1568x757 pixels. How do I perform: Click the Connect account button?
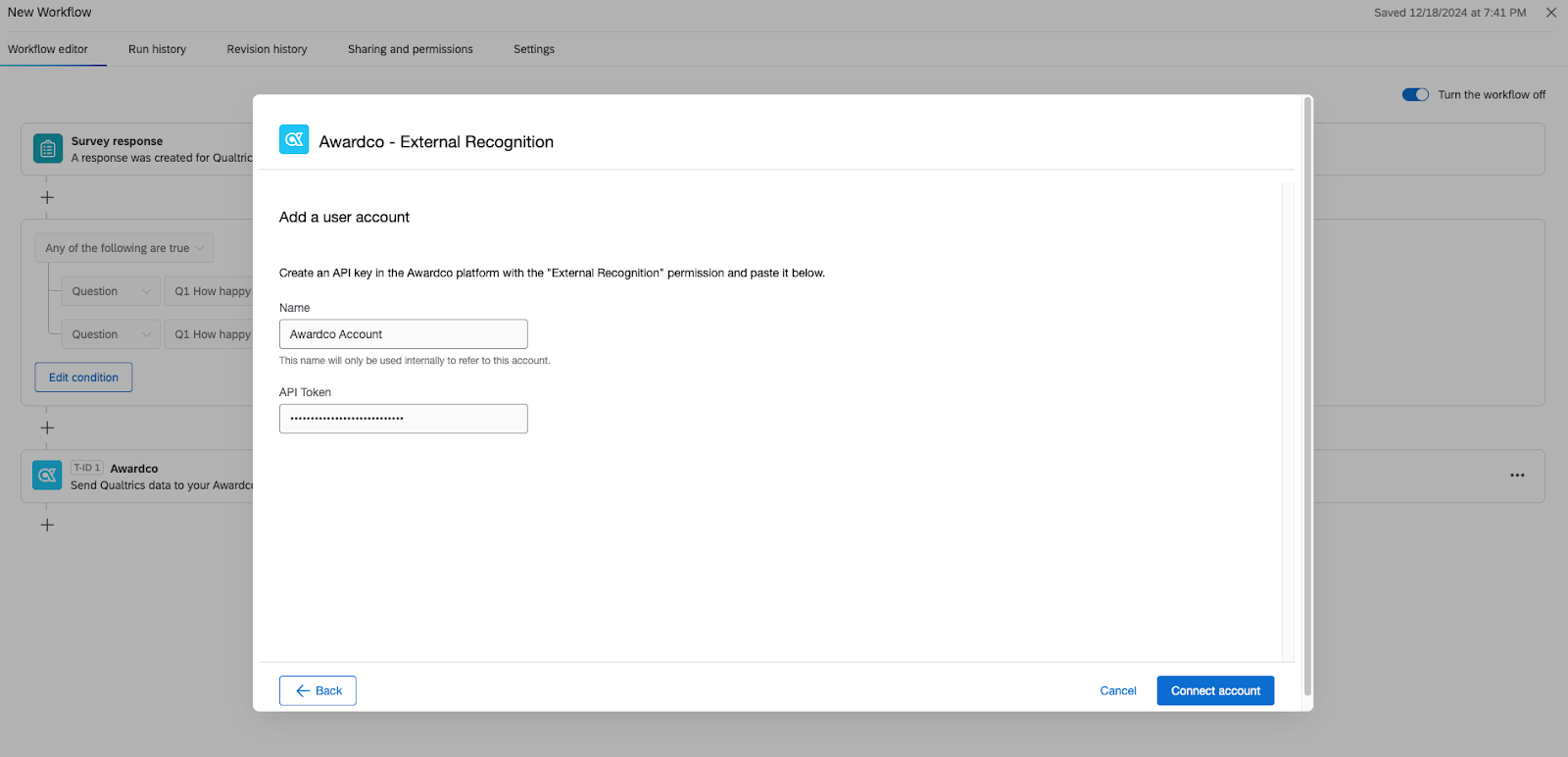pos(1215,691)
